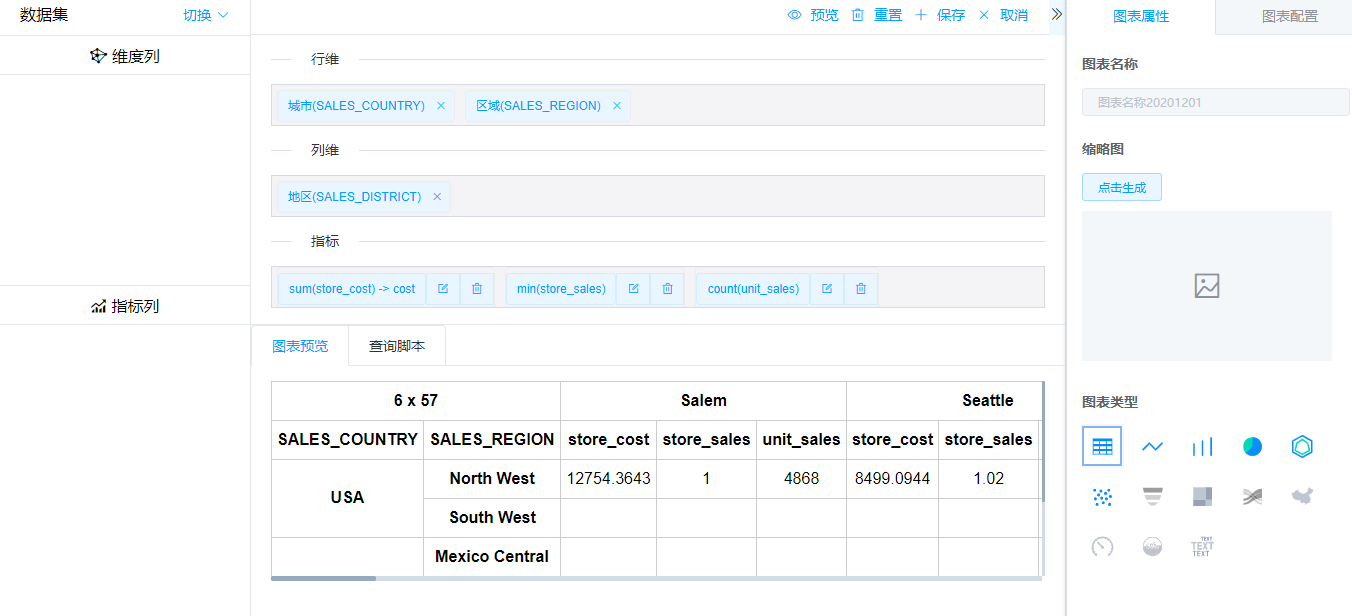Screen dimensions: 1352x616
Task: Click the 保存 save button
Action: pyautogui.click(x=940, y=15)
